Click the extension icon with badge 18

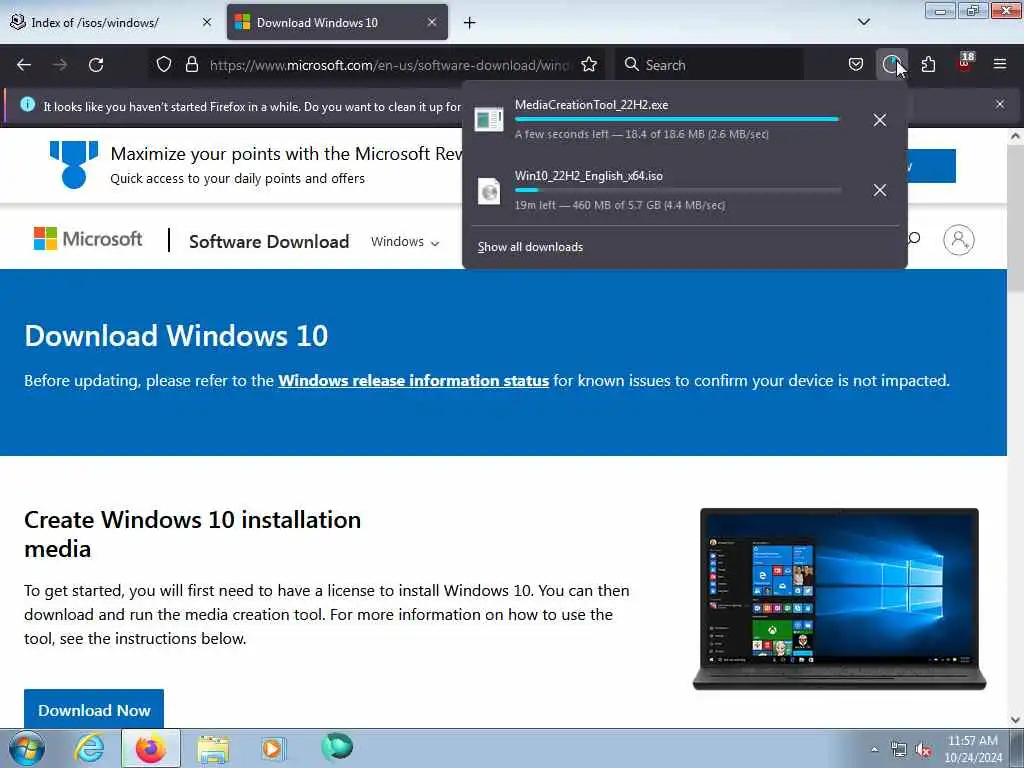965,63
